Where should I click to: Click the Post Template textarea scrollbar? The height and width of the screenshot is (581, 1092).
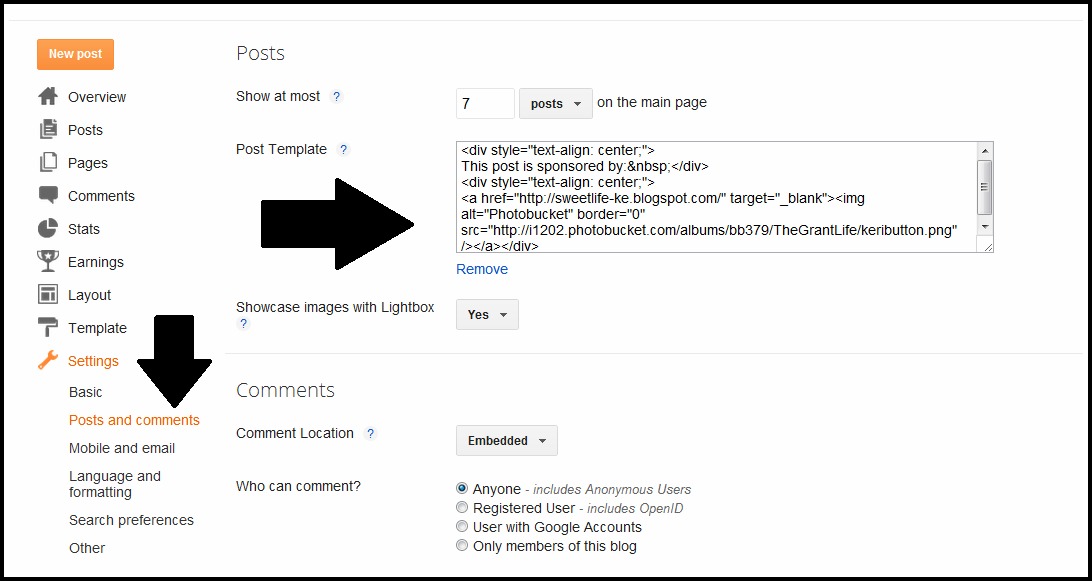tap(984, 188)
